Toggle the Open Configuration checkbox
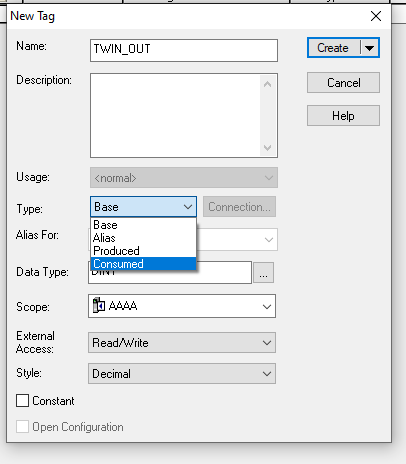 [22, 427]
